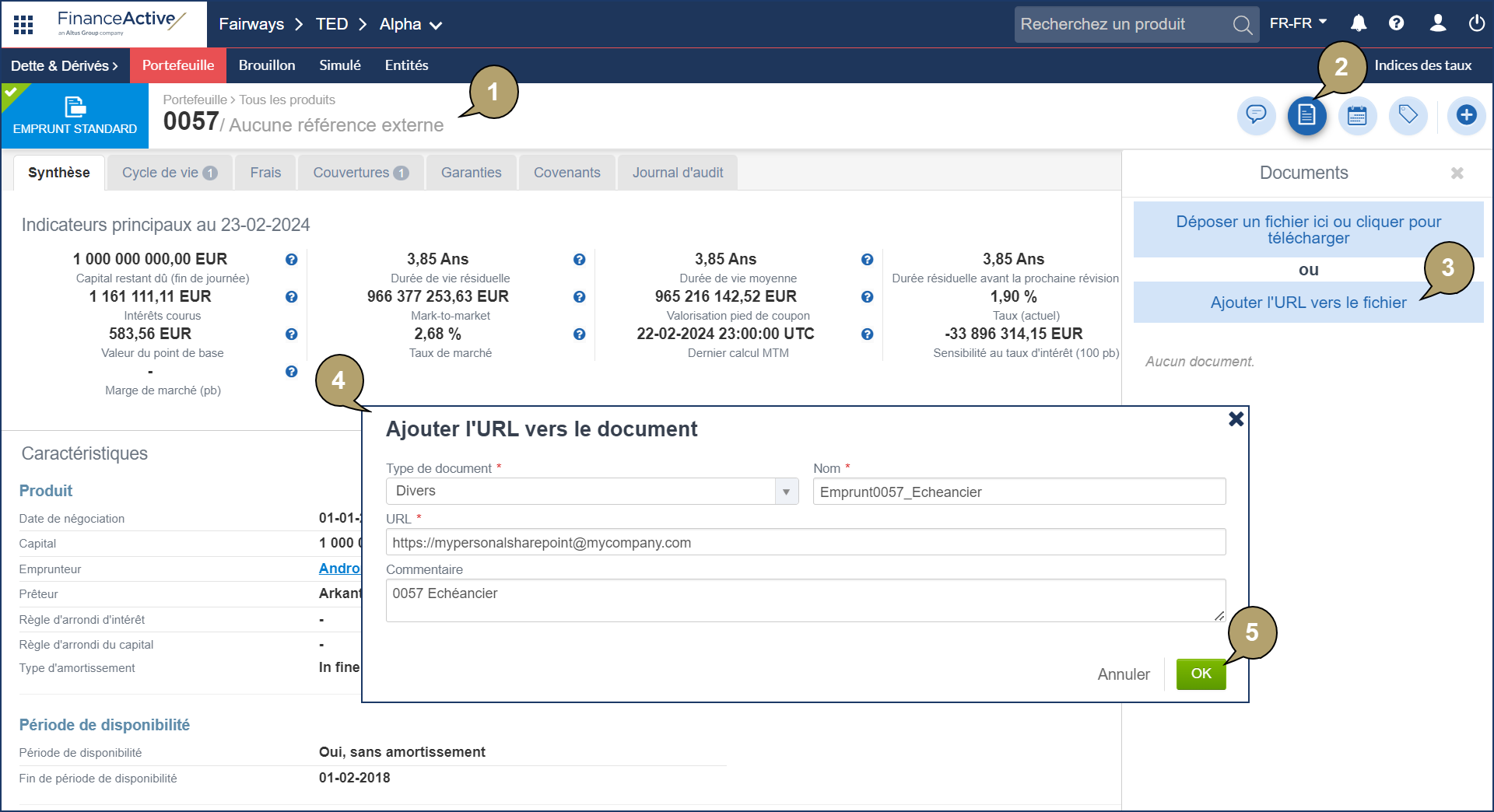
Task: Click Annuler to cancel the dialog
Action: (x=1123, y=674)
